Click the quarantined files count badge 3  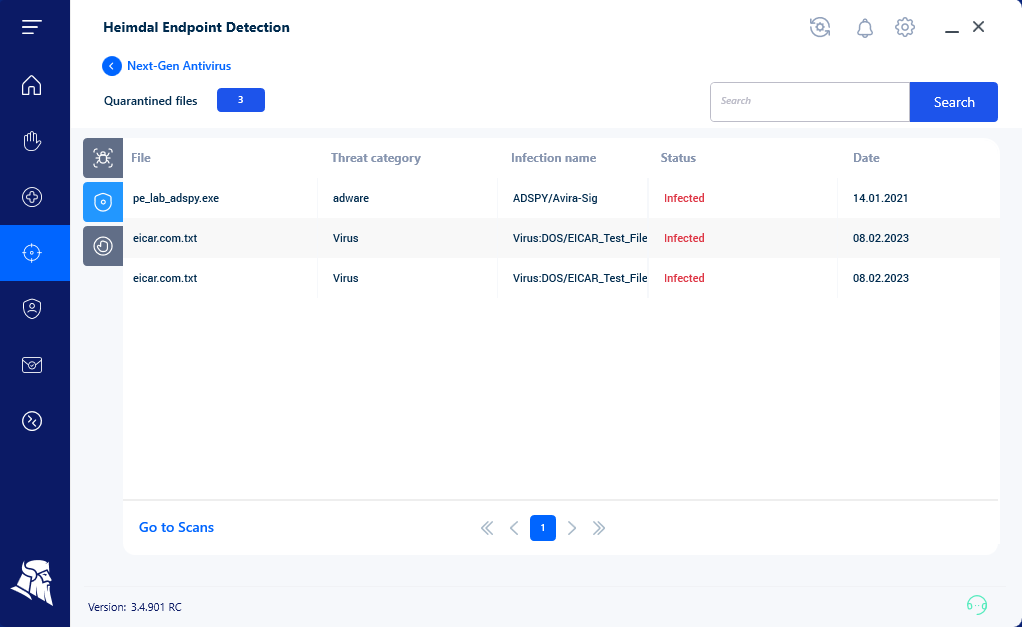pos(241,100)
